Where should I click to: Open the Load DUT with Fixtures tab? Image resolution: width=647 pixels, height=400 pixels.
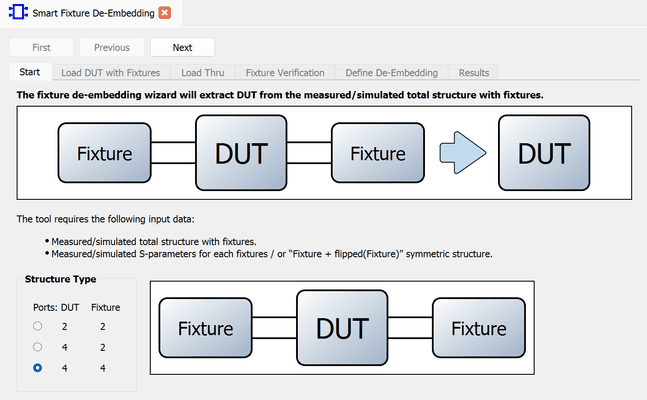click(110, 72)
